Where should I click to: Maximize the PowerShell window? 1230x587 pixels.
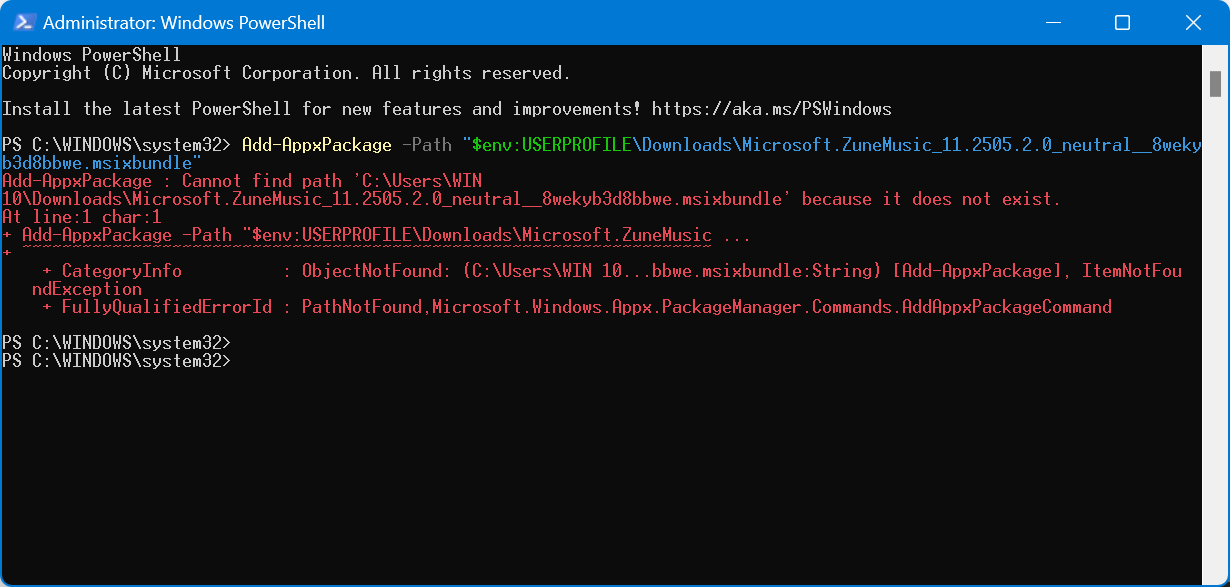(1122, 22)
